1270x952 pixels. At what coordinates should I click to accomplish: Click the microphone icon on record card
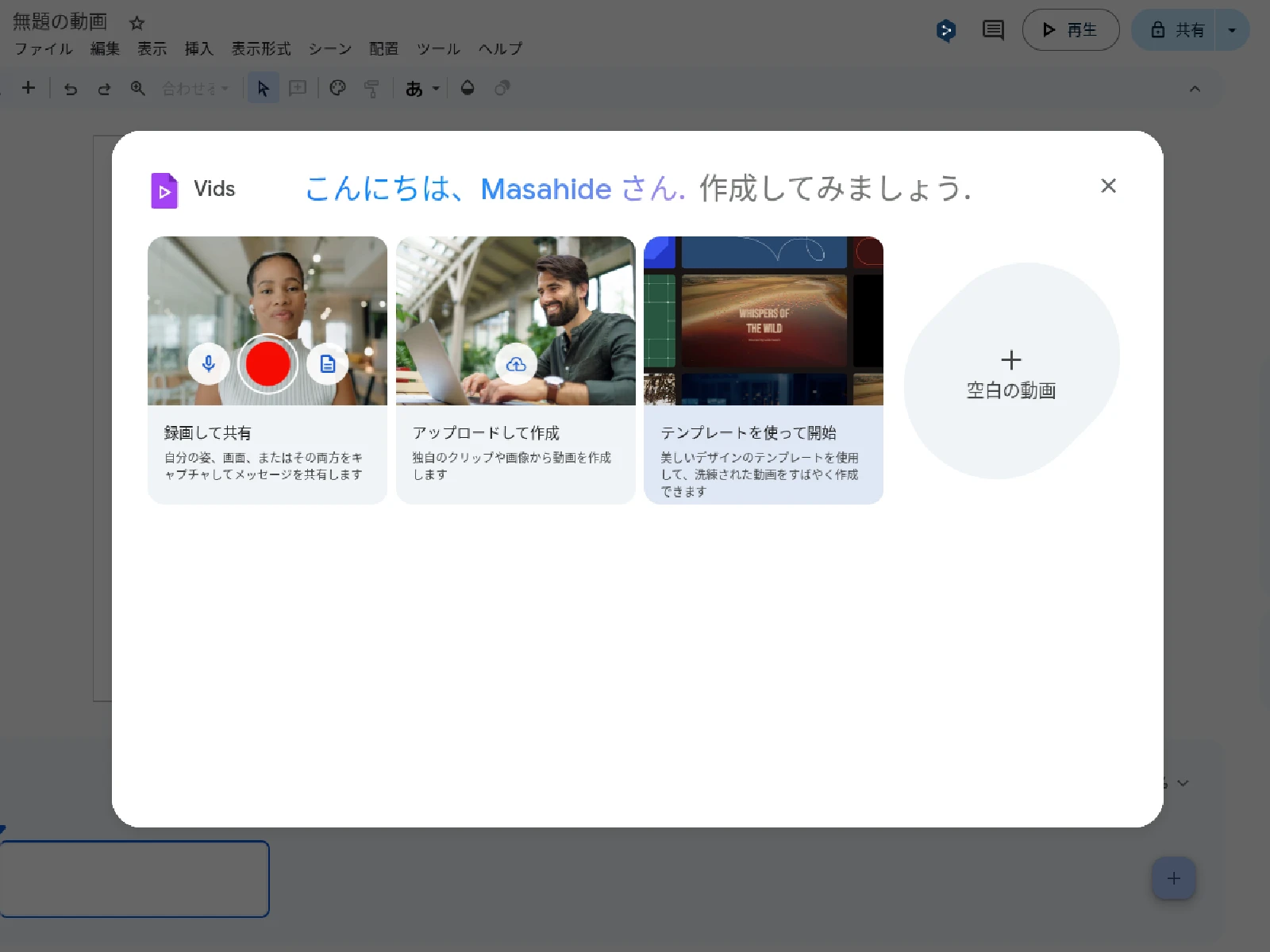pos(209,364)
